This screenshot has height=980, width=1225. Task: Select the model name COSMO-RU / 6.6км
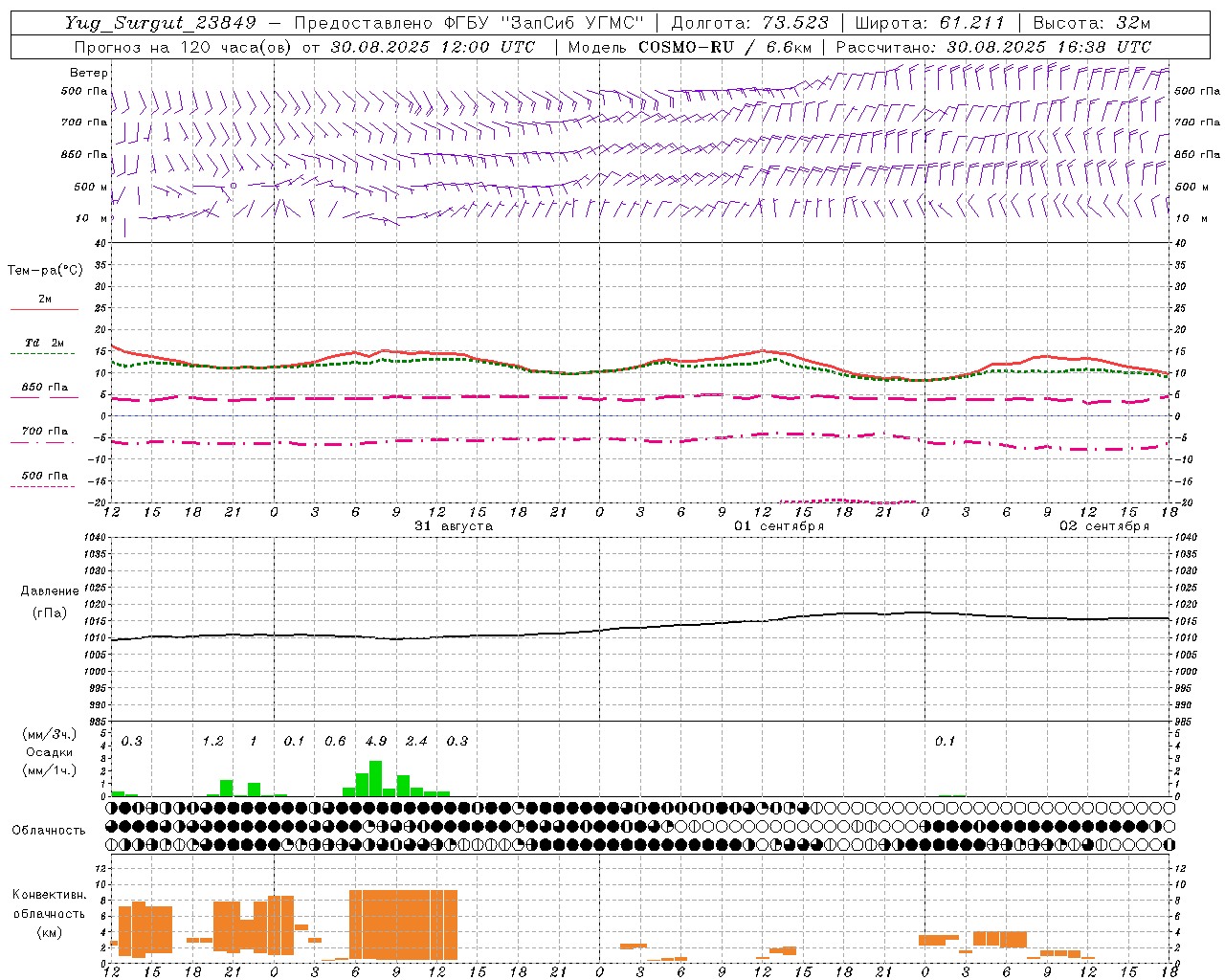coord(724,47)
